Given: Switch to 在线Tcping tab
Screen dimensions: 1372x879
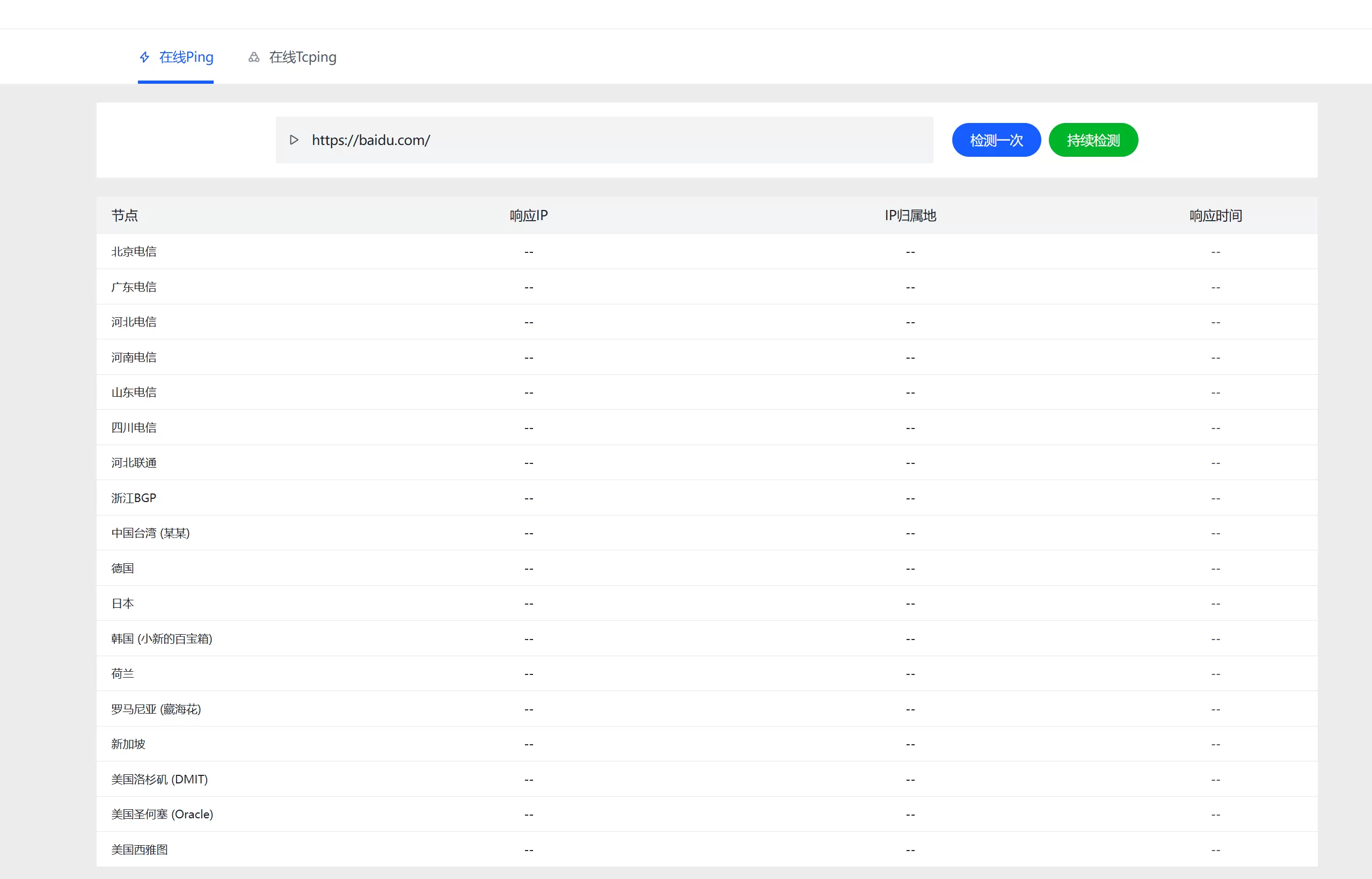Looking at the screenshot, I should tap(302, 57).
